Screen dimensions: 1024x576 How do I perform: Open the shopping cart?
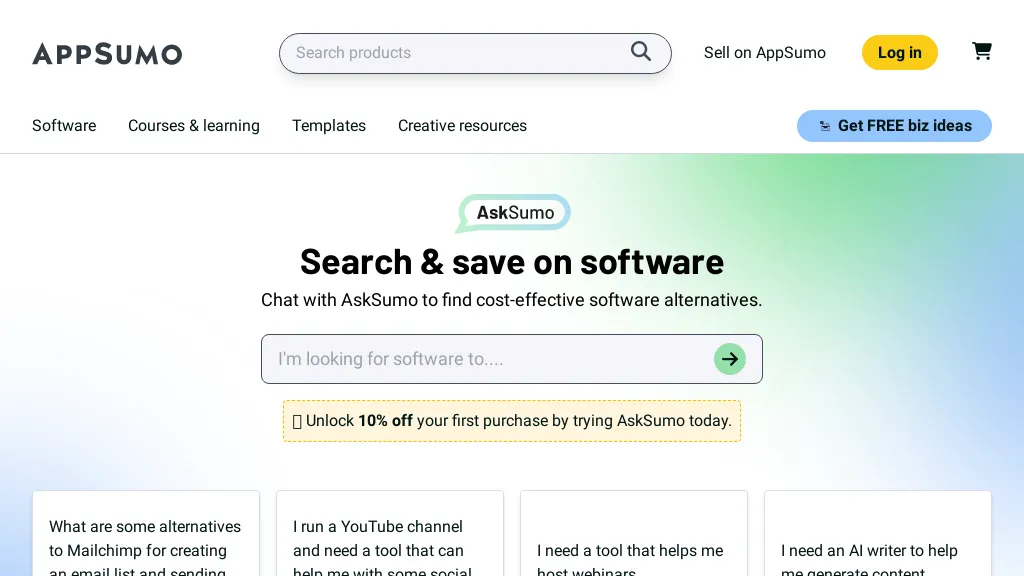click(982, 51)
